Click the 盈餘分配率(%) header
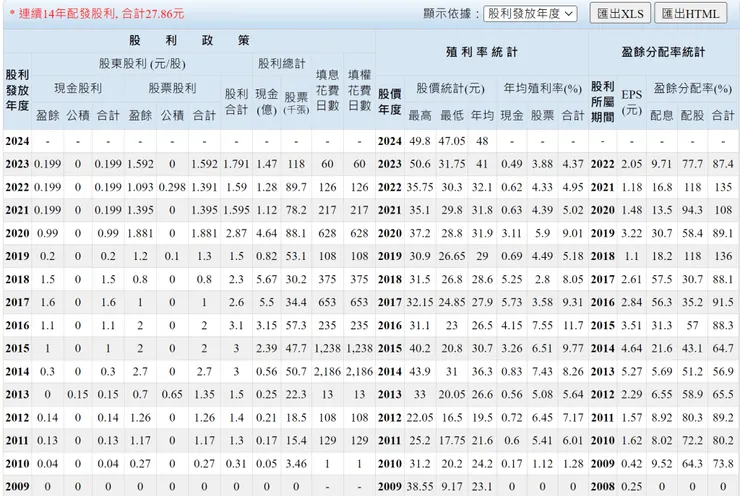740x496 pixels. pos(692,88)
